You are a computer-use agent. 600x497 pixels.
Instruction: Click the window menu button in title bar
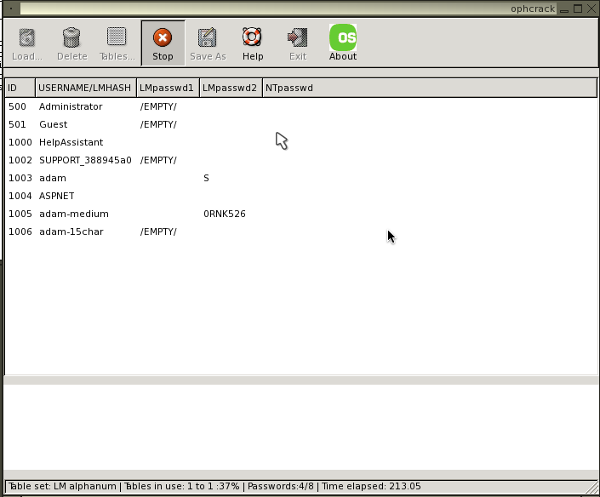pyautogui.click(x=9, y=8)
